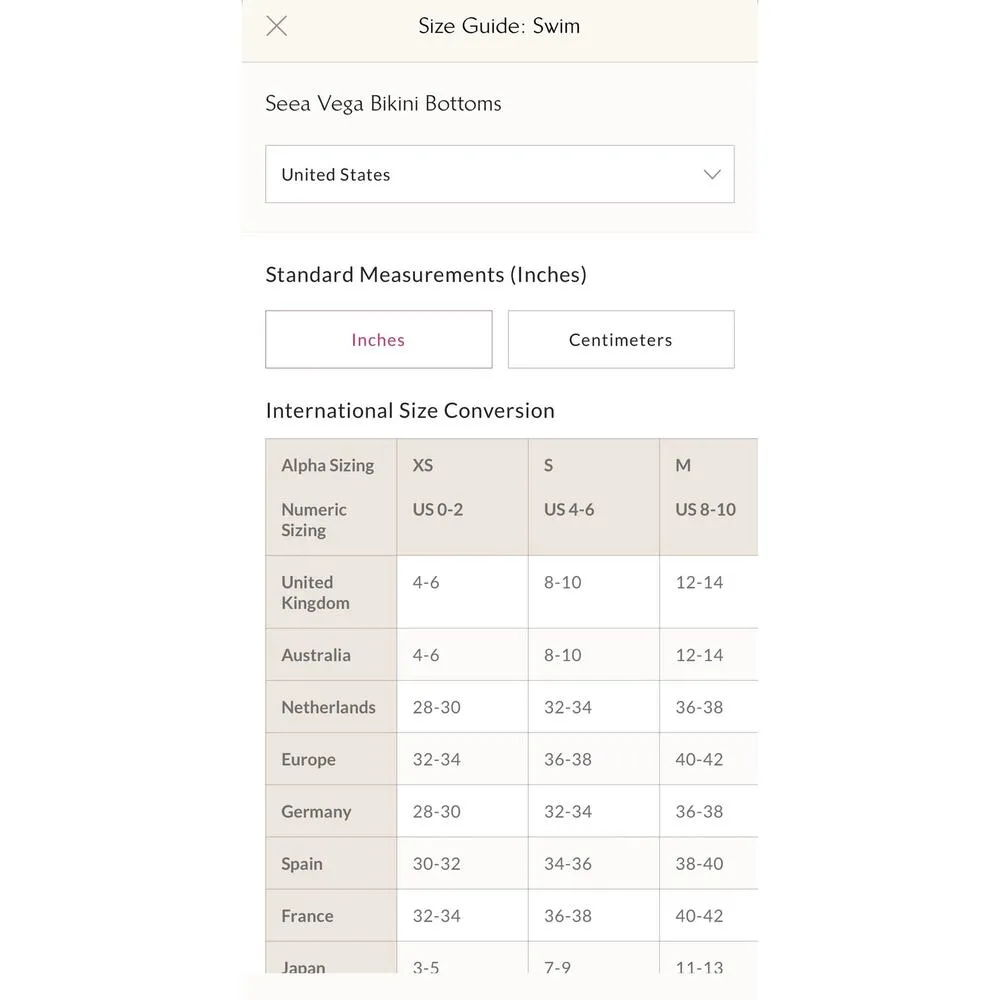Click the France row label
Screen dimensions: 1000x1000
click(307, 915)
